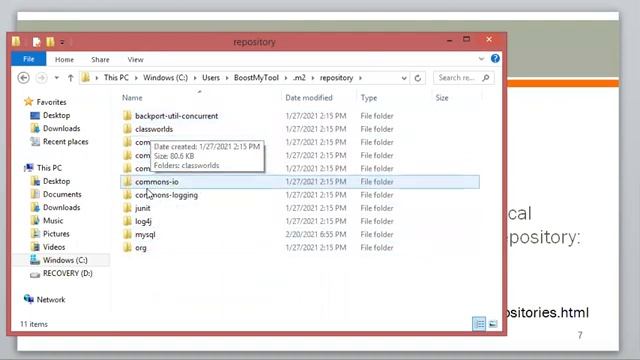This screenshot has width=640, height=360.
Task: Click Users in the address path
Action: [211, 78]
